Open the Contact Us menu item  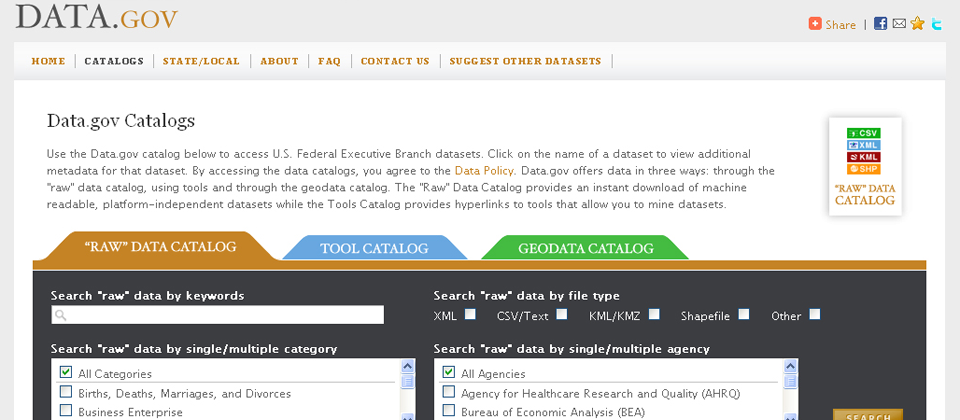395,61
